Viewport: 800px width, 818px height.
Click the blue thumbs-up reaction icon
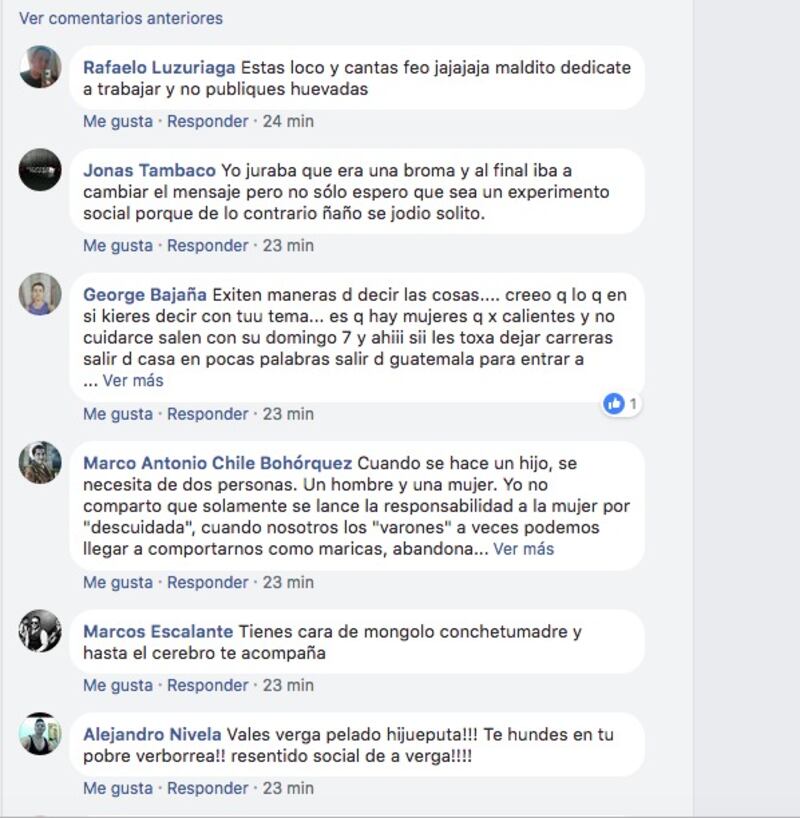[614, 404]
